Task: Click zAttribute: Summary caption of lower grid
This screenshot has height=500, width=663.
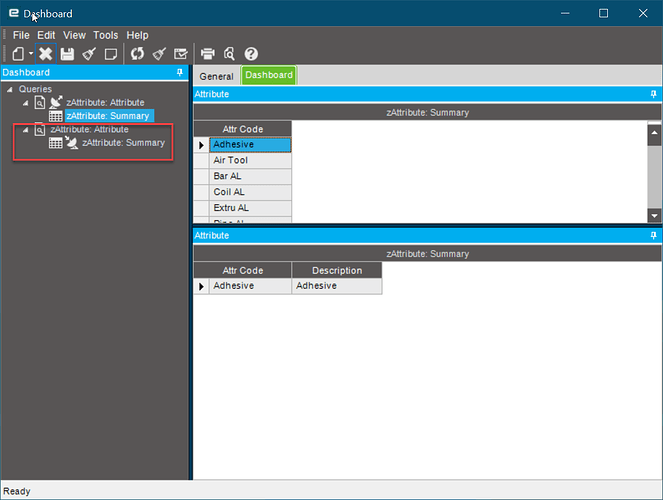Action: 427,254
